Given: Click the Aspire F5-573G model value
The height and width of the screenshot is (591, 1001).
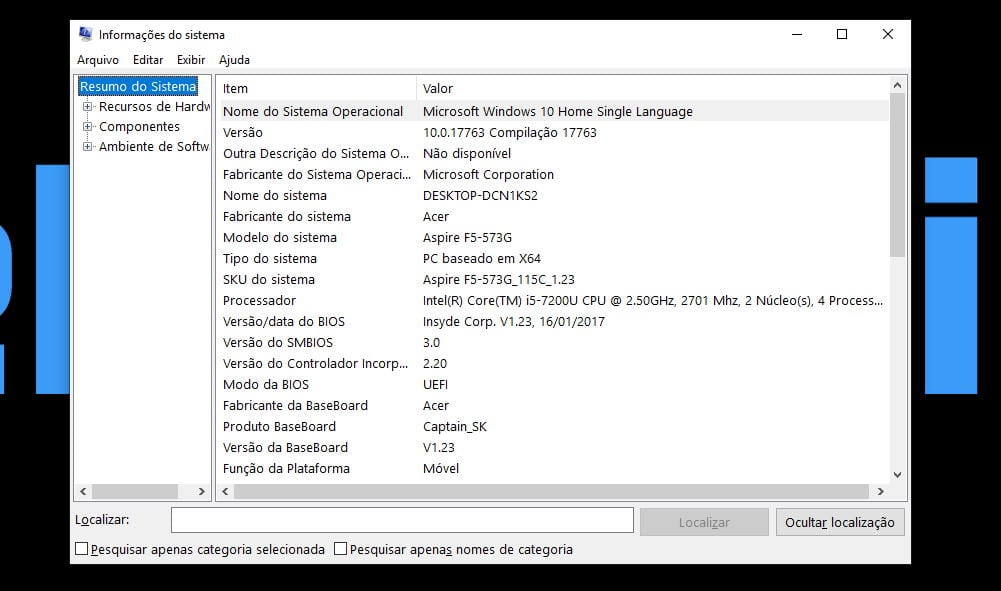Looking at the screenshot, I should click(x=467, y=238).
